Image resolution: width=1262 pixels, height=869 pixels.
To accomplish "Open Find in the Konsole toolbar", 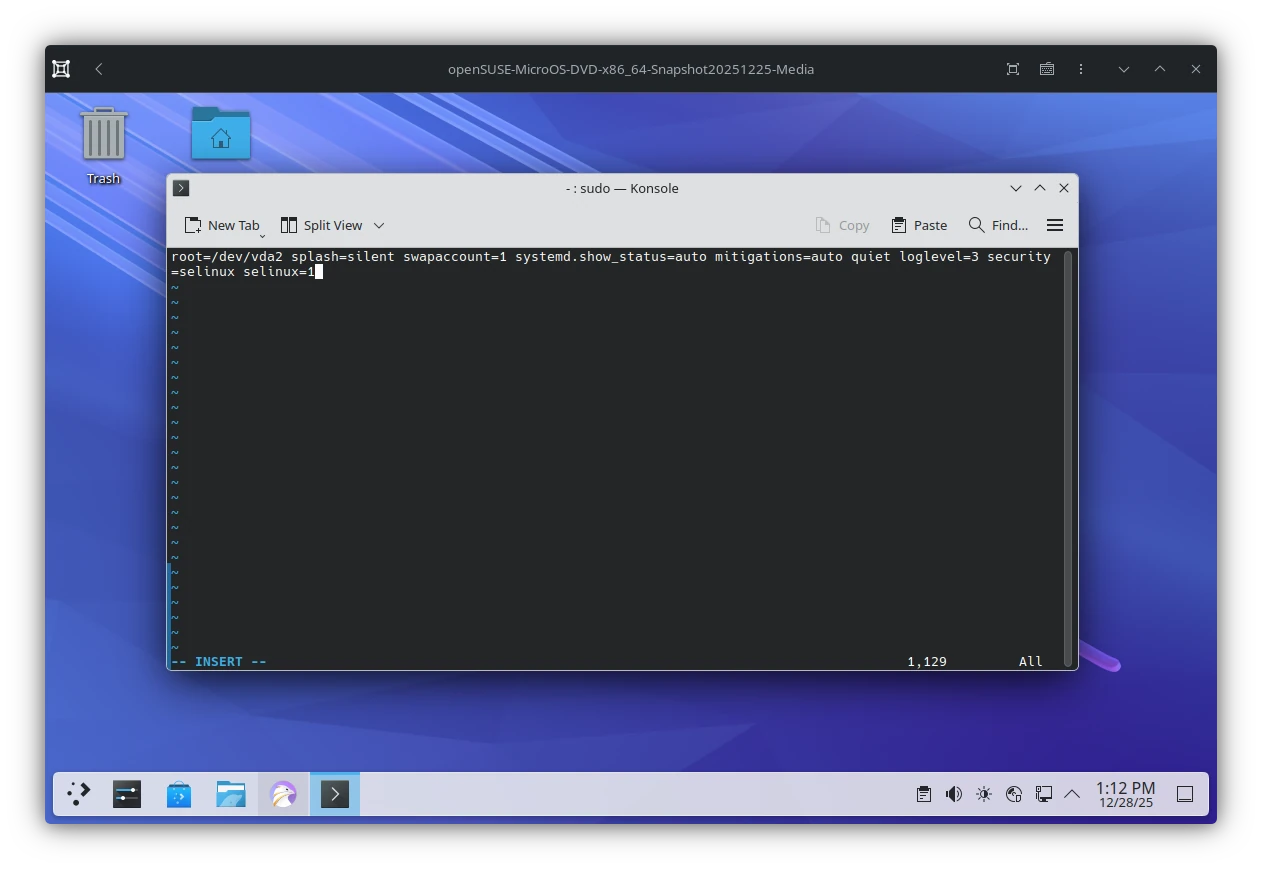I will (998, 225).
